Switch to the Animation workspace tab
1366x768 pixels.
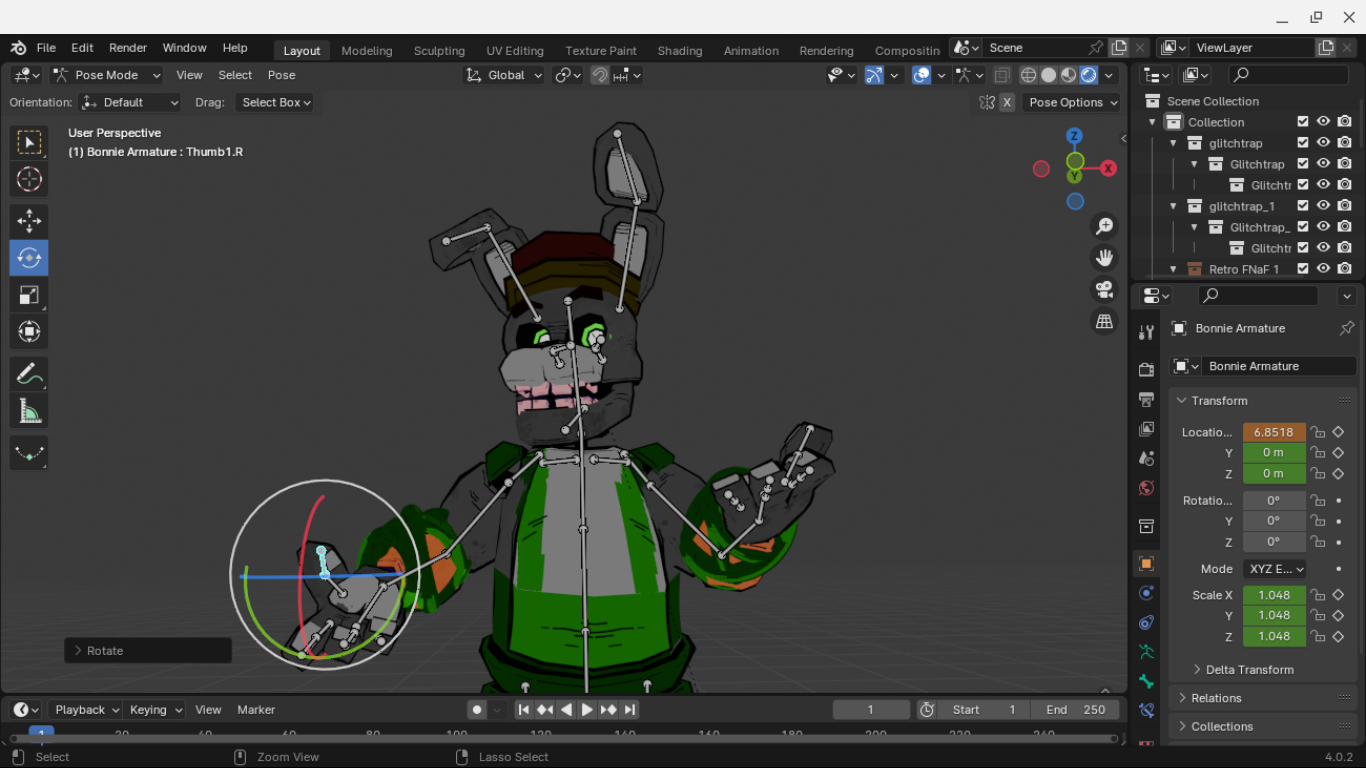pos(751,50)
